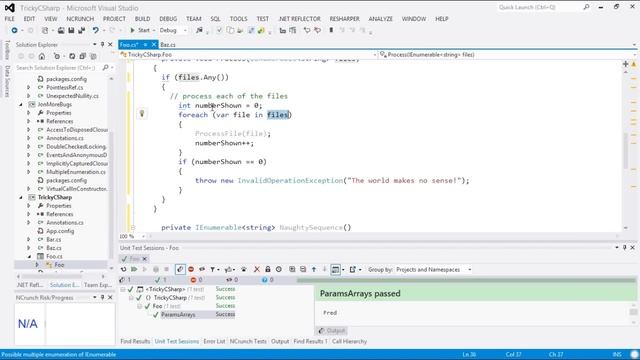Select MultipleEnumeration.cs in Solution Explorer
The height and width of the screenshot is (360, 640).
76,172
